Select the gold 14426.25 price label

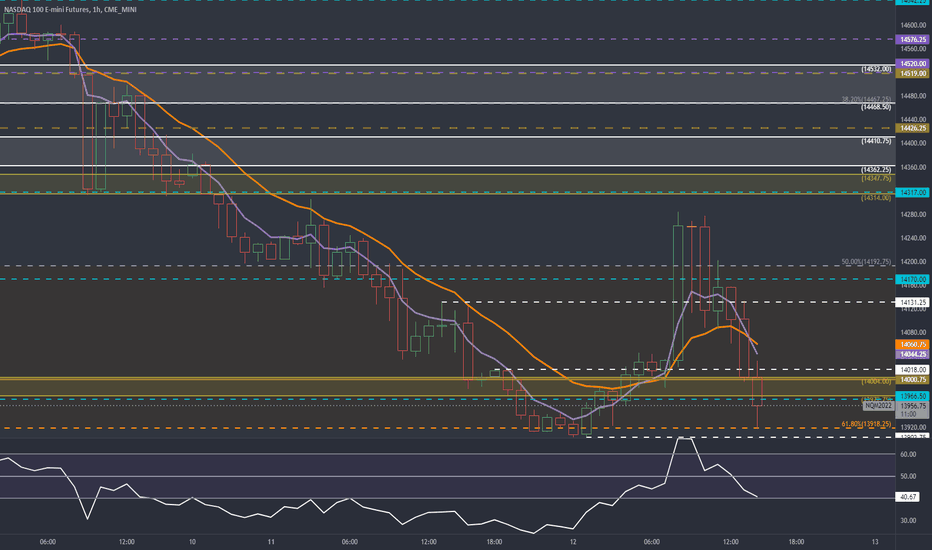912,128
